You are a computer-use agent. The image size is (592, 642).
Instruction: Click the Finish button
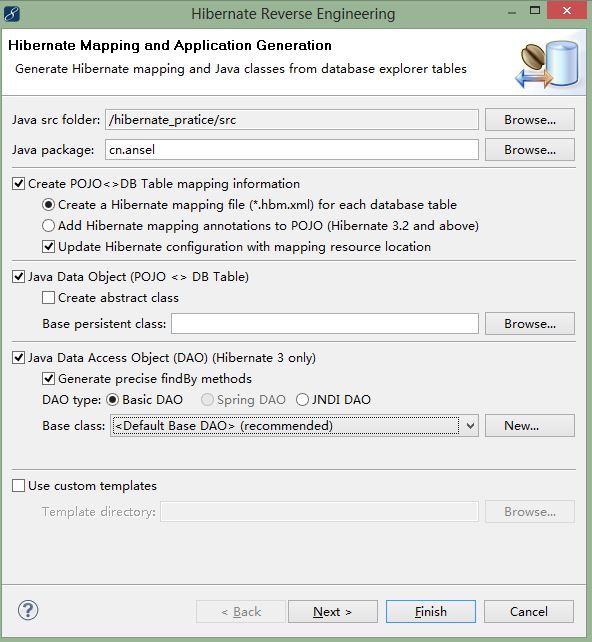(x=431, y=612)
